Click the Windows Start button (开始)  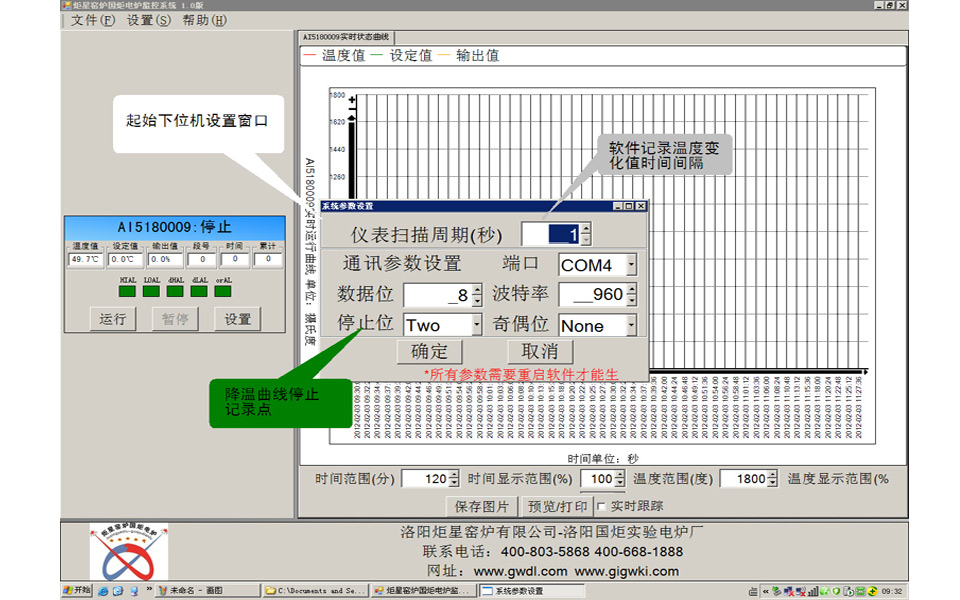click(x=77, y=591)
